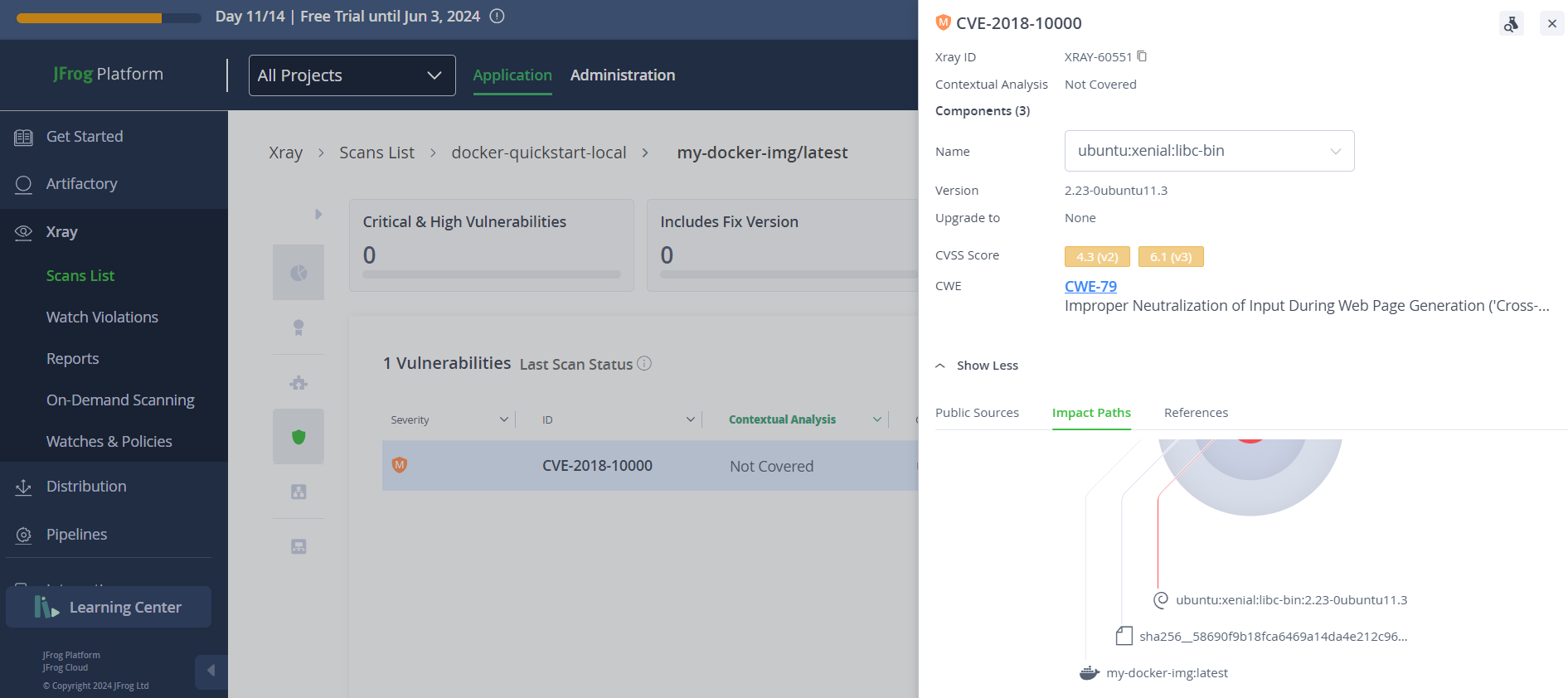
Task: Select the descendants hierarchy icon tab
Action: coord(299,492)
